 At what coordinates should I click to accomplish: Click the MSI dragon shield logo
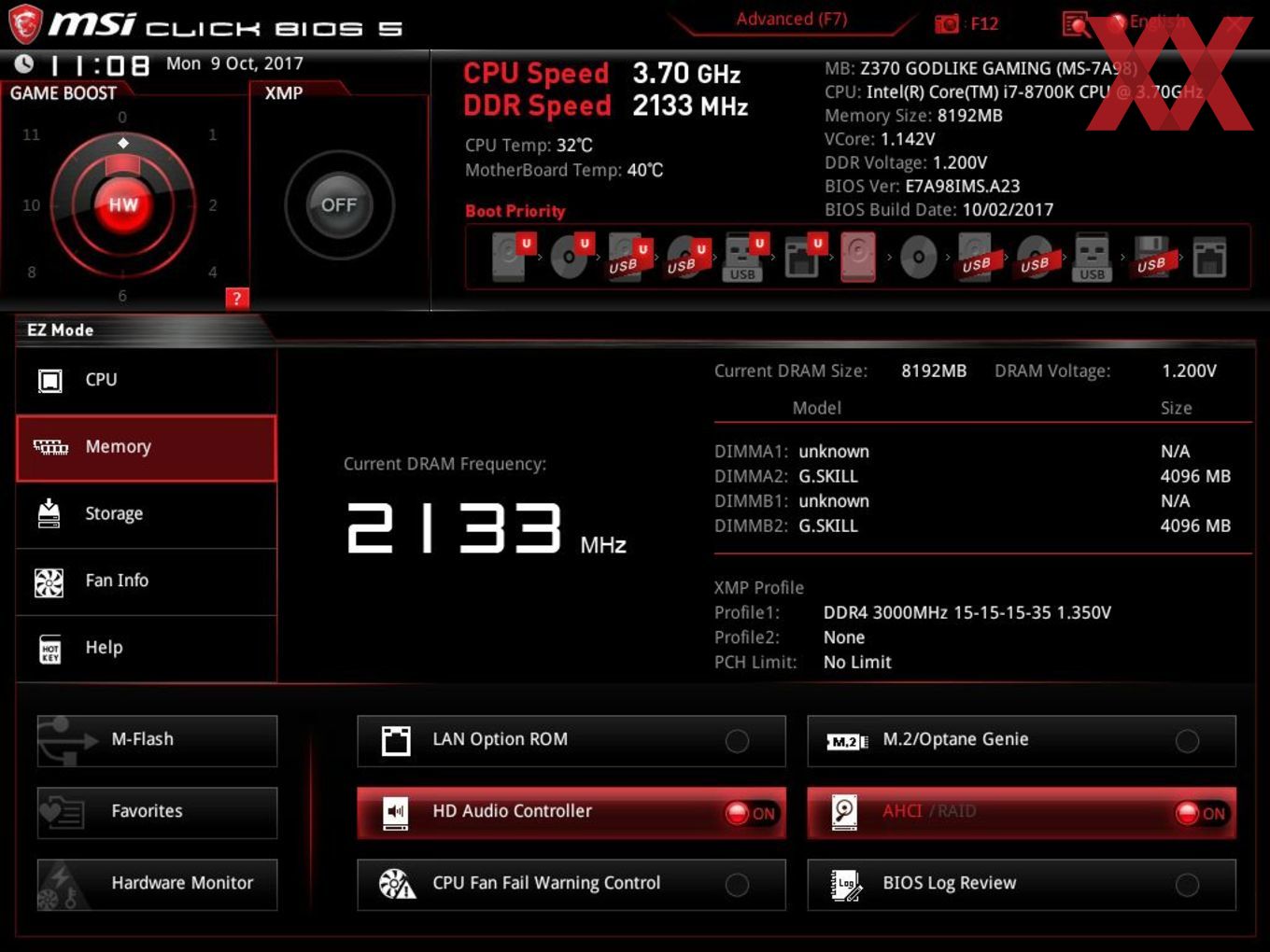pos(25,23)
